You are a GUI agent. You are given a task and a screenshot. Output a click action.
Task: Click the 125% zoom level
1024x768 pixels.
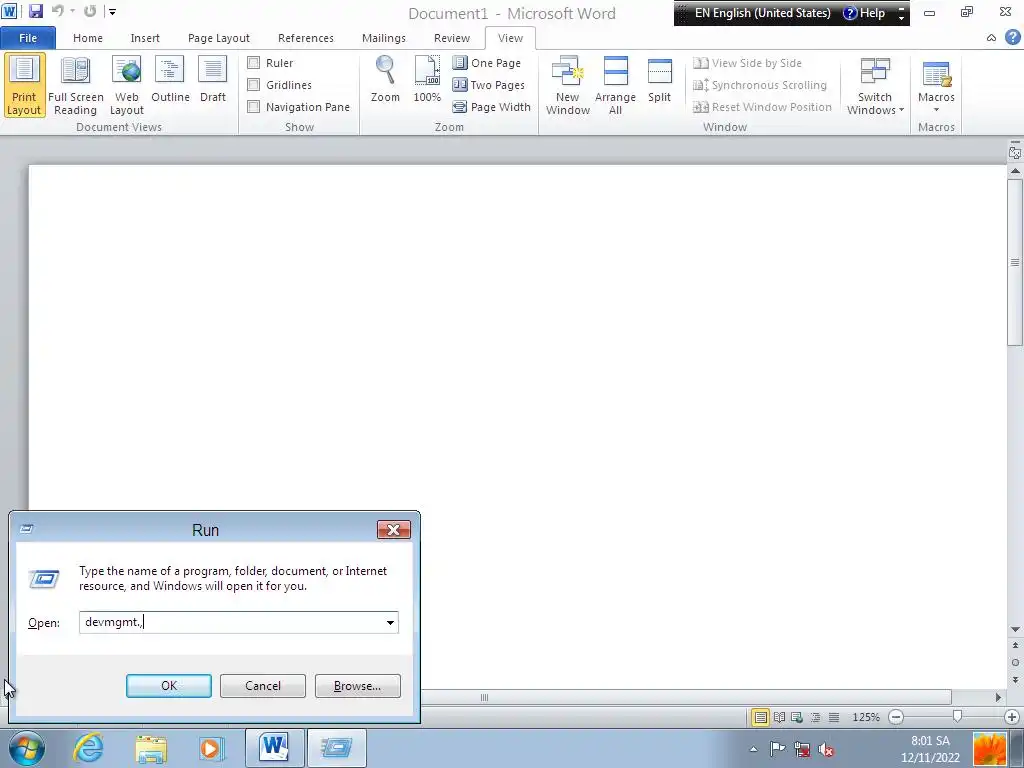tap(866, 717)
